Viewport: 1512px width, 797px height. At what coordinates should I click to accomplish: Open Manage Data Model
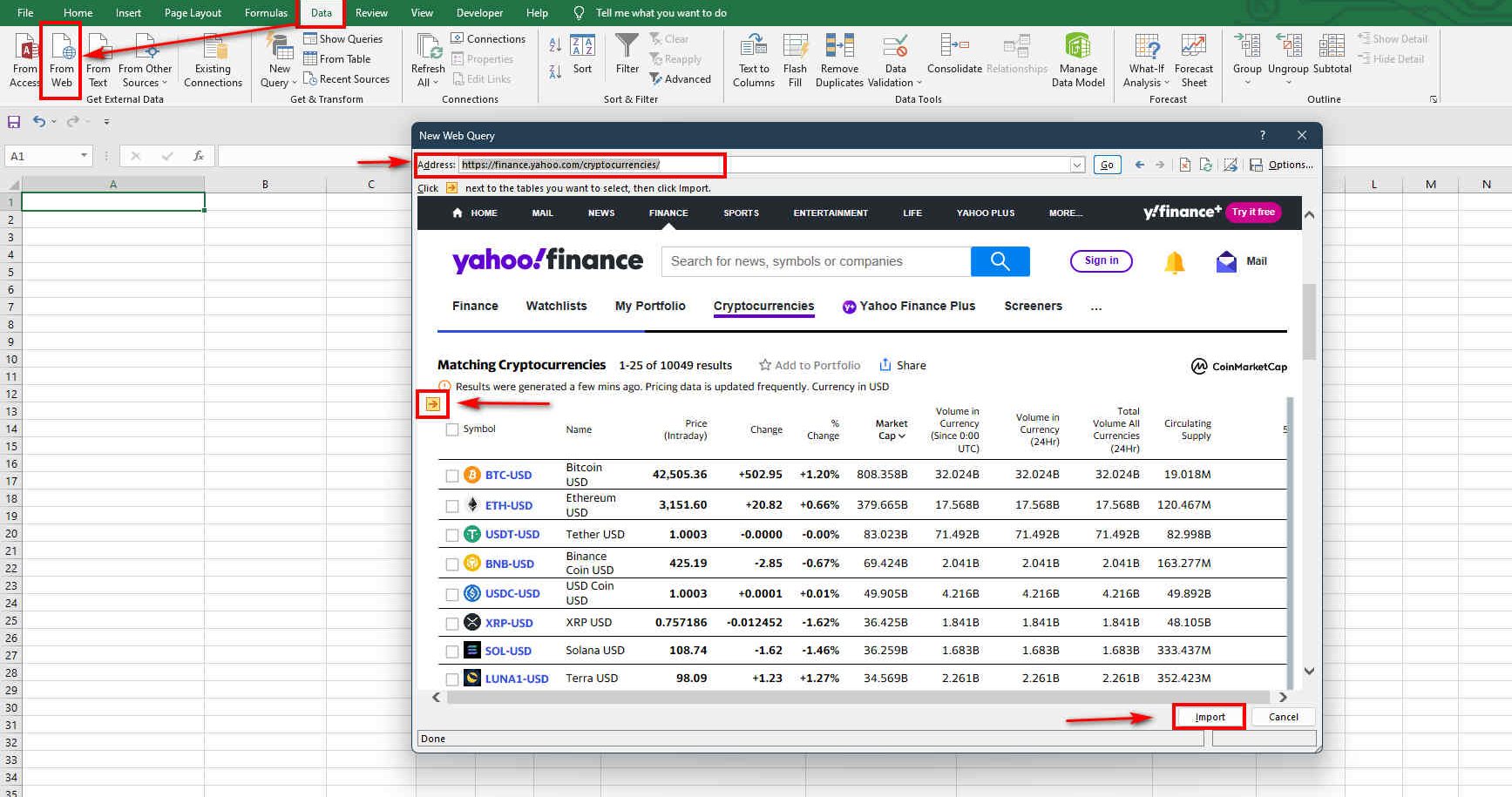point(1078,59)
